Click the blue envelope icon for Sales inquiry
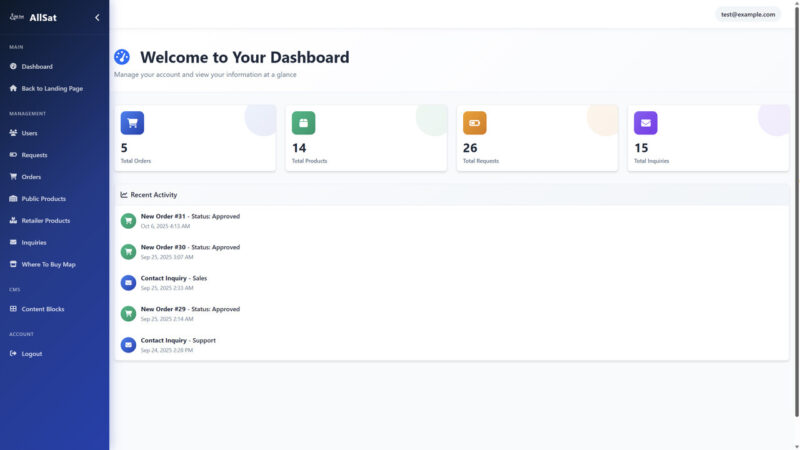This screenshot has width=800, height=450. pos(128,282)
